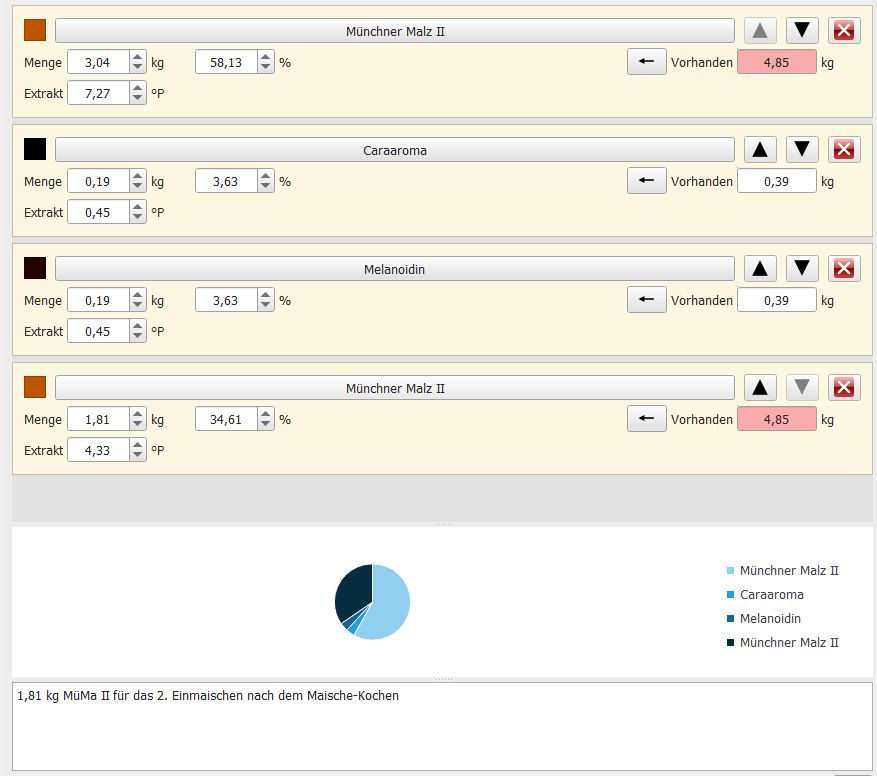877x776 pixels.
Task: Increase Caraaroma Menge with up spinner
Action: pyautogui.click(x=137, y=176)
